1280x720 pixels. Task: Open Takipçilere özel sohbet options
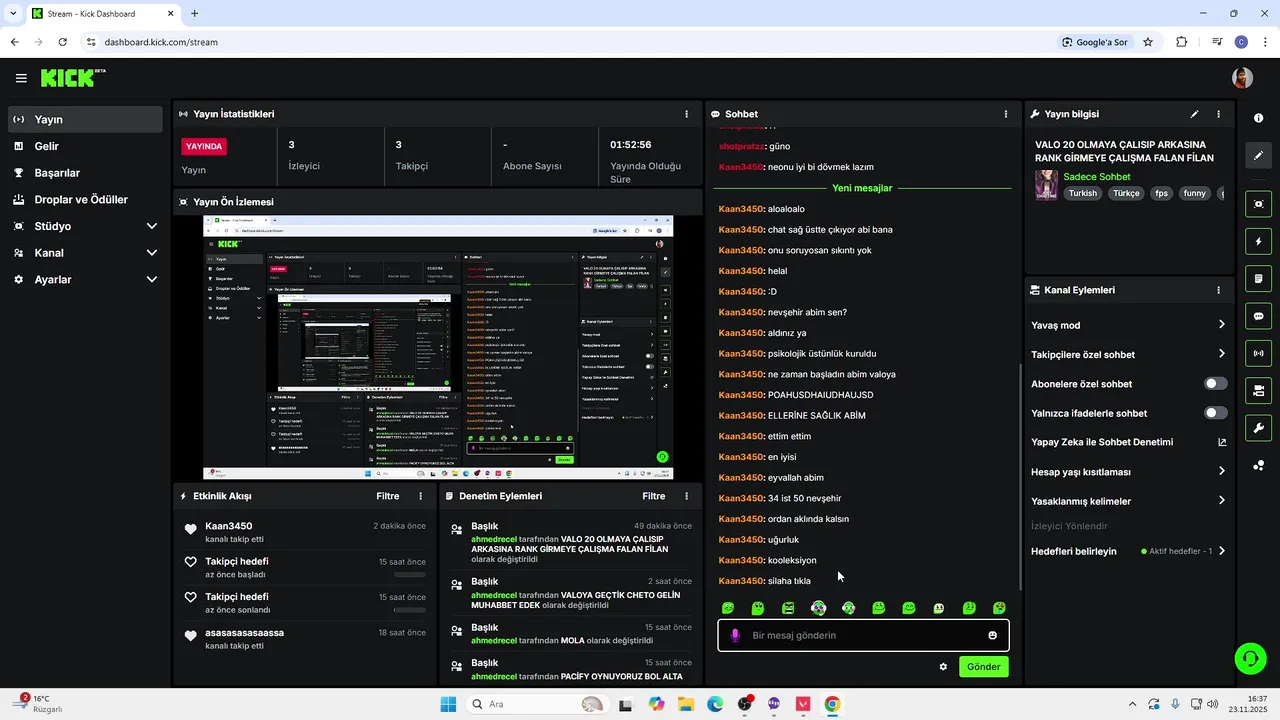[x=1128, y=354]
